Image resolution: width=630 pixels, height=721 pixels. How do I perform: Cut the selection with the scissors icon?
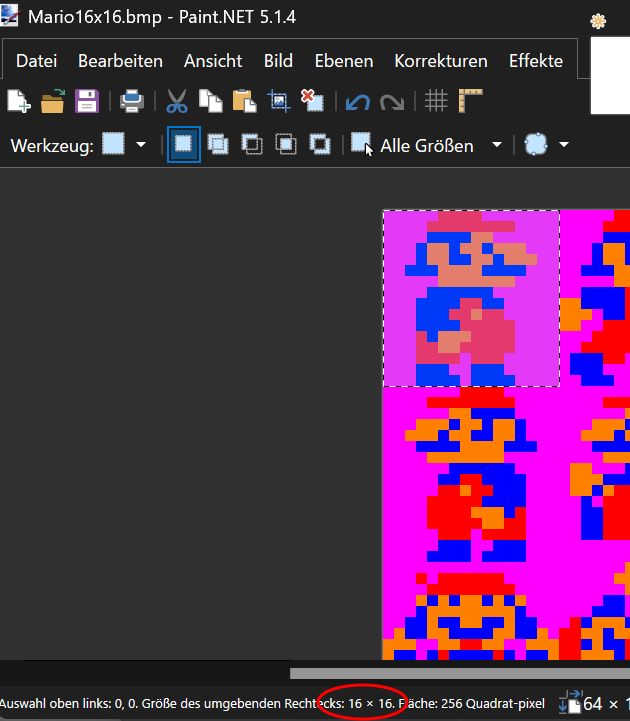[177, 101]
